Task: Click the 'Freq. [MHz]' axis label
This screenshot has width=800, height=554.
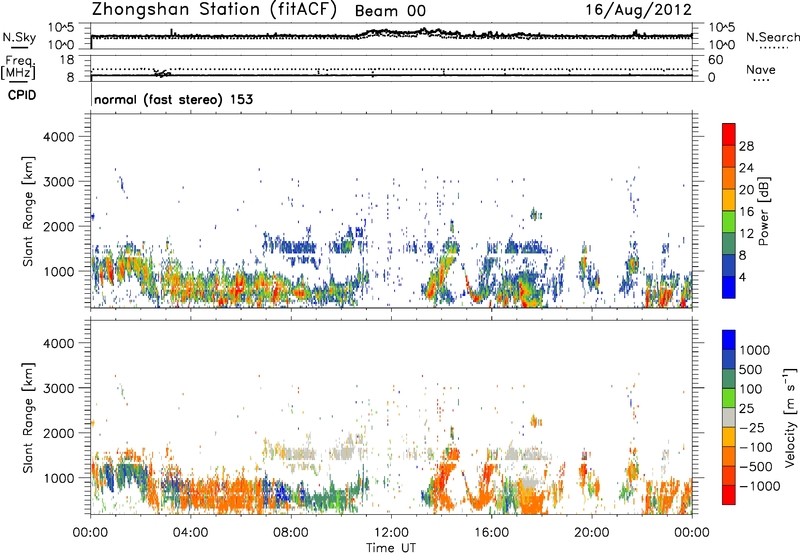Action: 18,68
